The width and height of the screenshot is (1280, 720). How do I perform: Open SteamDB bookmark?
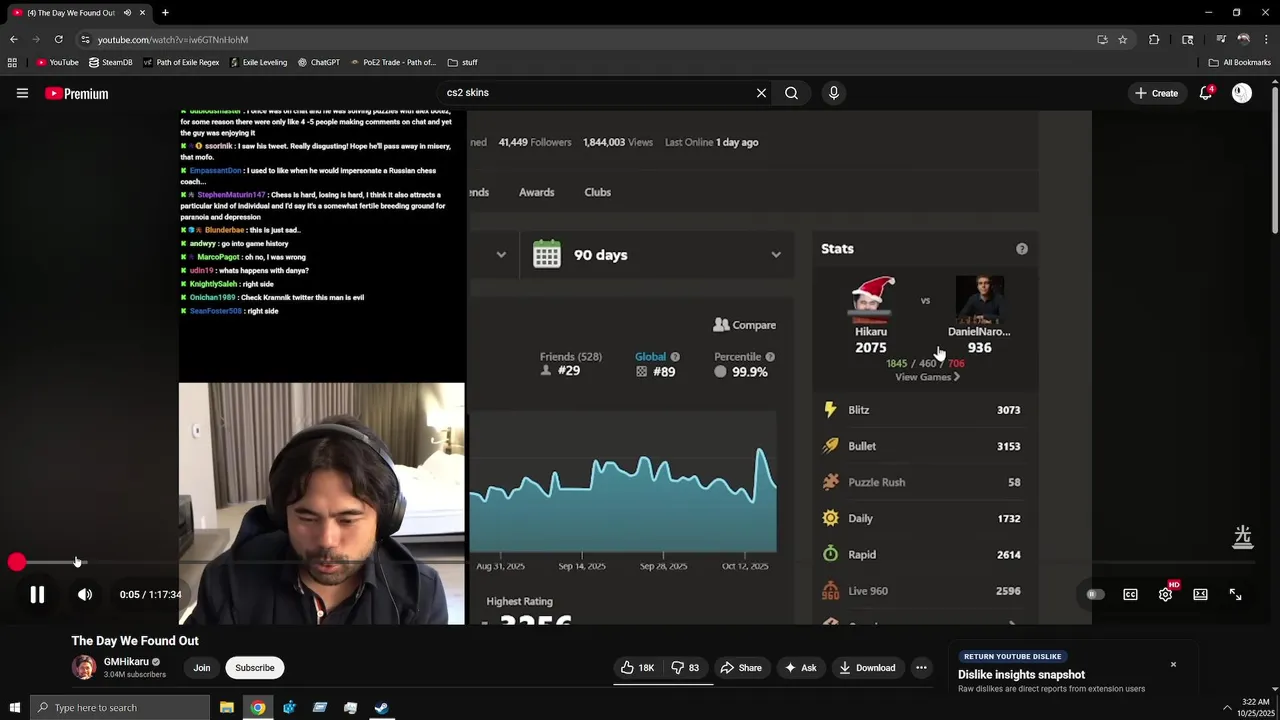pos(110,62)
